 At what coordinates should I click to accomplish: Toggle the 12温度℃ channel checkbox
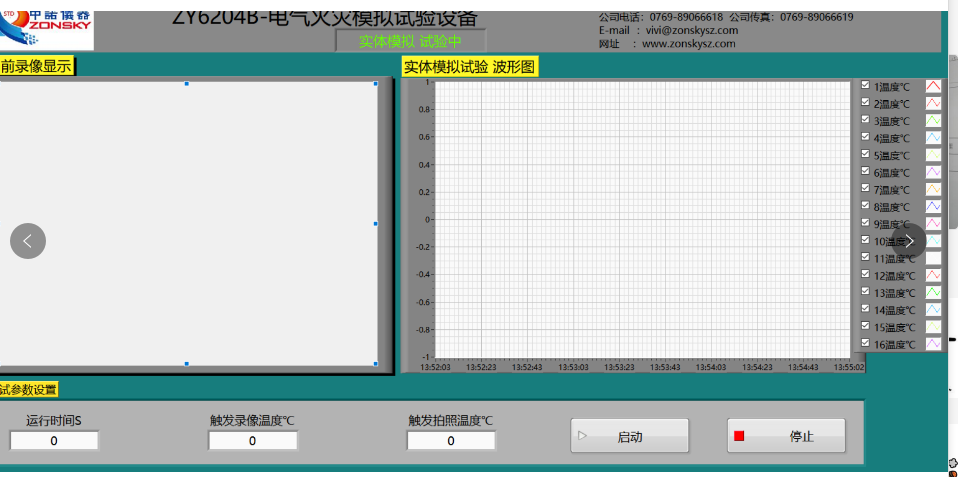[x=866, y=275]
